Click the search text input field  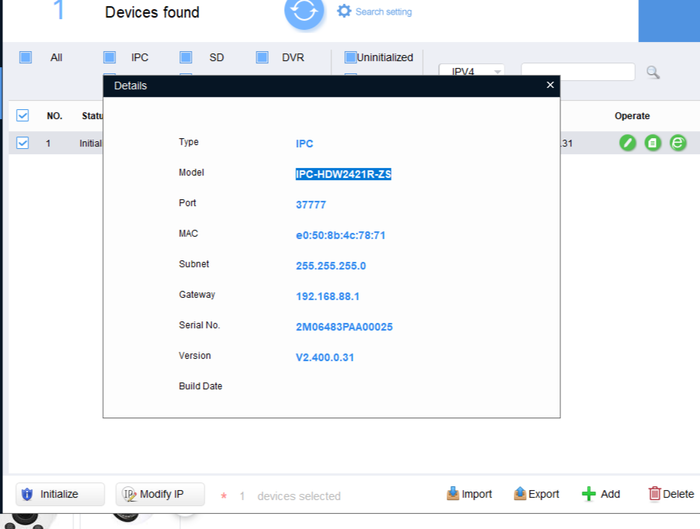(578, 72)
